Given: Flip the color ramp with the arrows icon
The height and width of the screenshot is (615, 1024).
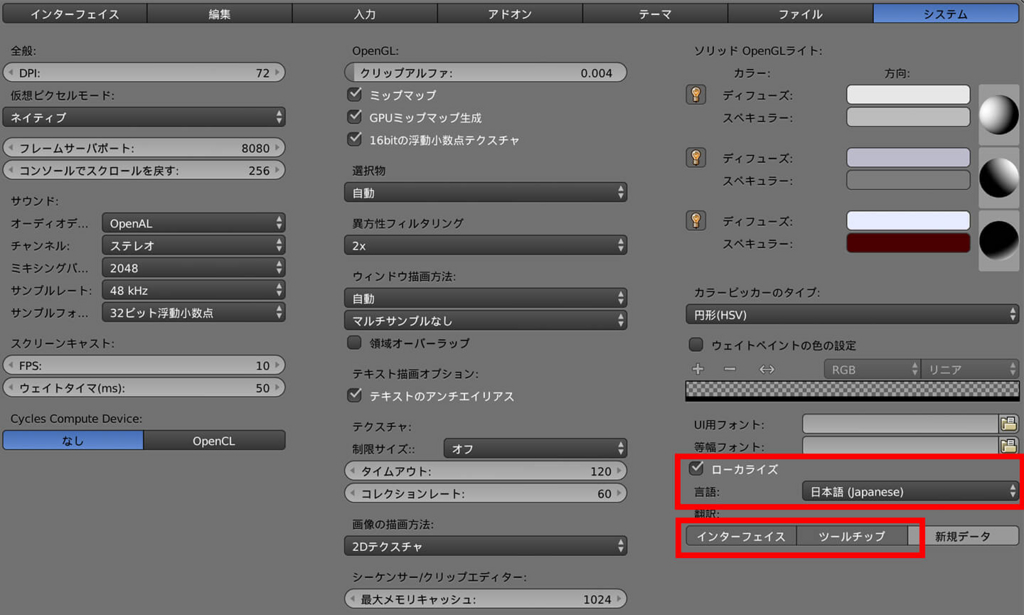Looking at the screenshot, I should pyautogui.click(x=767, y=369).
